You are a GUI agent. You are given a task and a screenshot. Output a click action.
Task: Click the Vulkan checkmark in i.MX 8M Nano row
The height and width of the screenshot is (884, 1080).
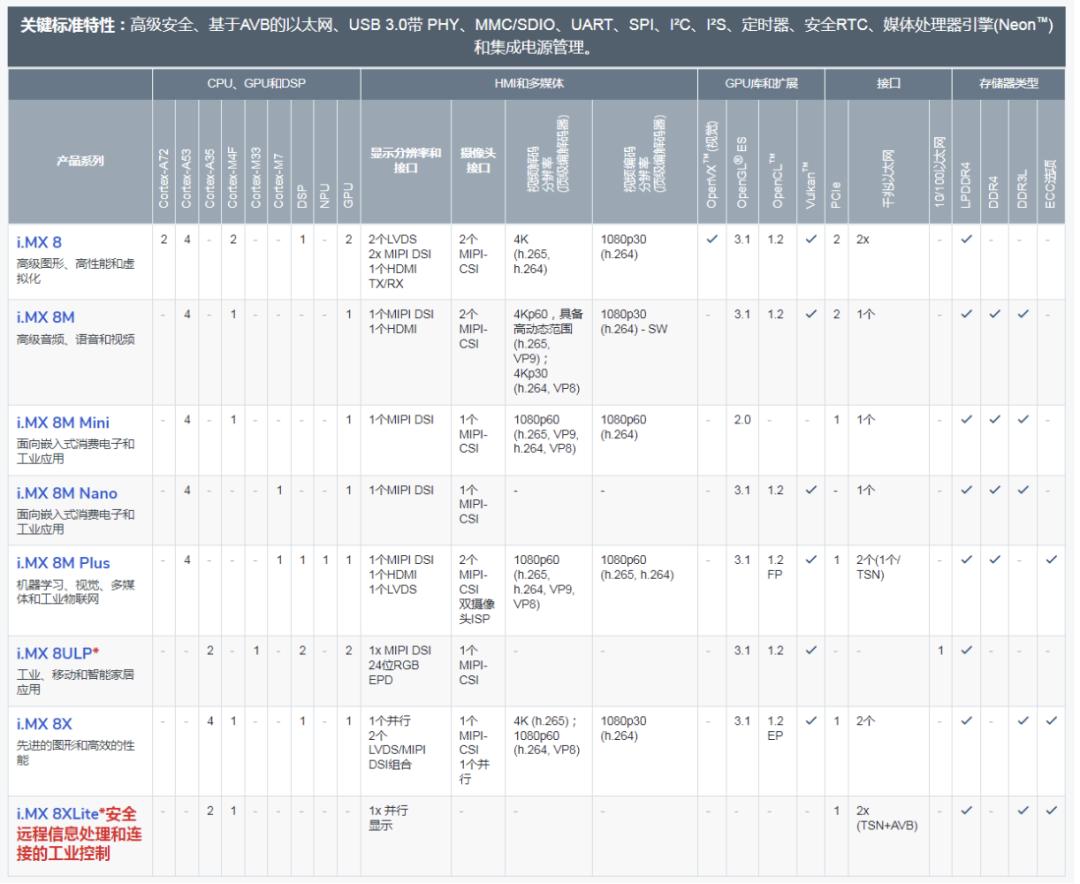click(811, 490)
